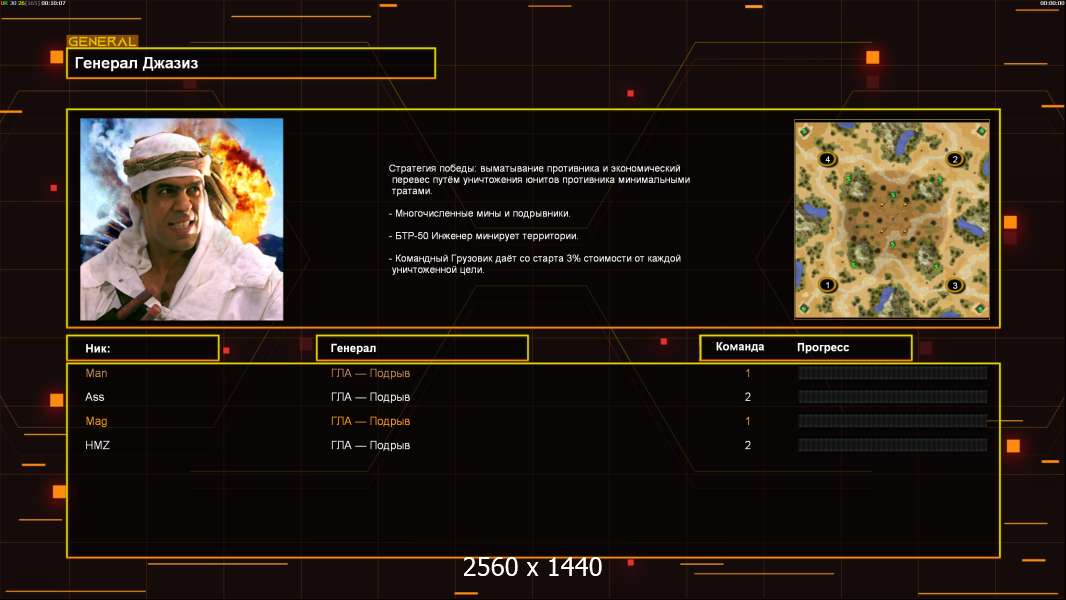Click team number 1 in Mag's row

click(x=748, y=421)
